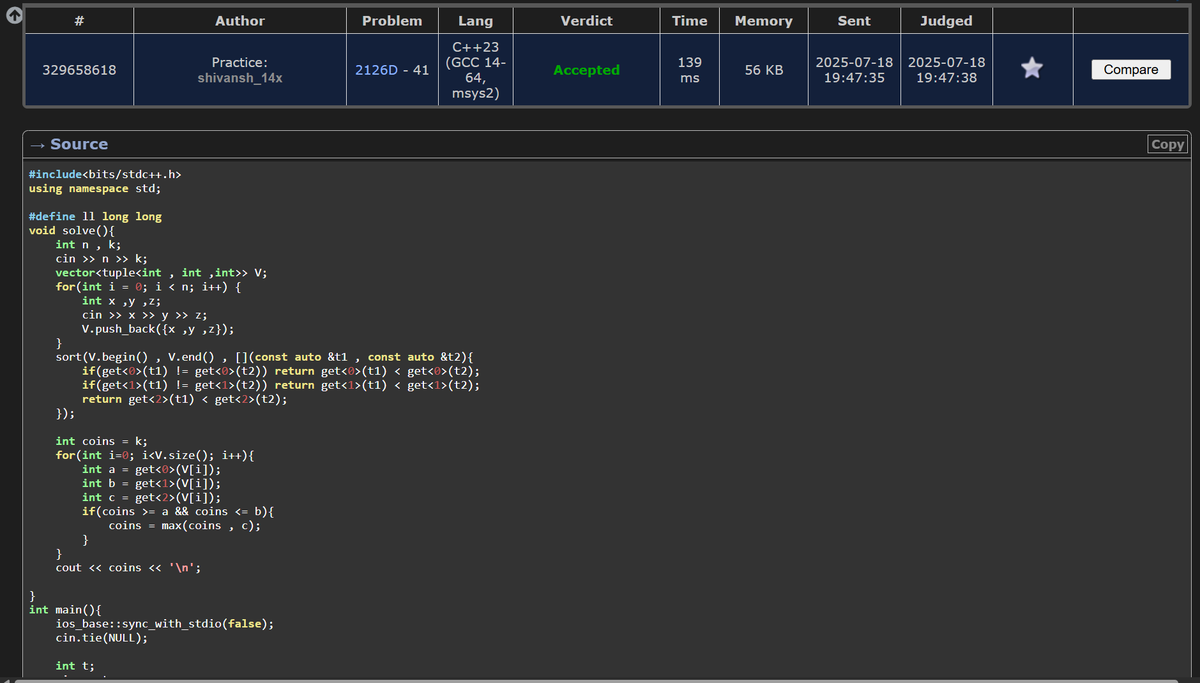Click the star favorite icon
This screenshot has height=683, width=1200.
tap(1032, 69)
